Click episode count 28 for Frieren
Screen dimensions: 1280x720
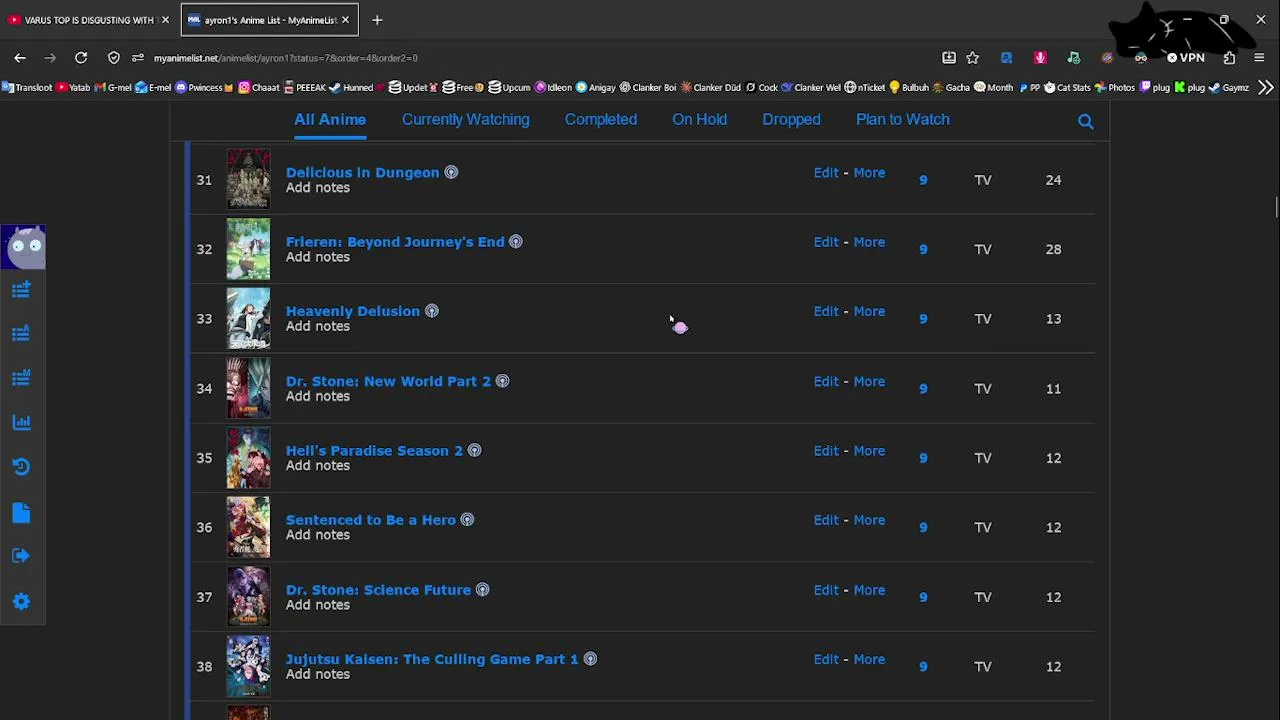point(1053,249)
